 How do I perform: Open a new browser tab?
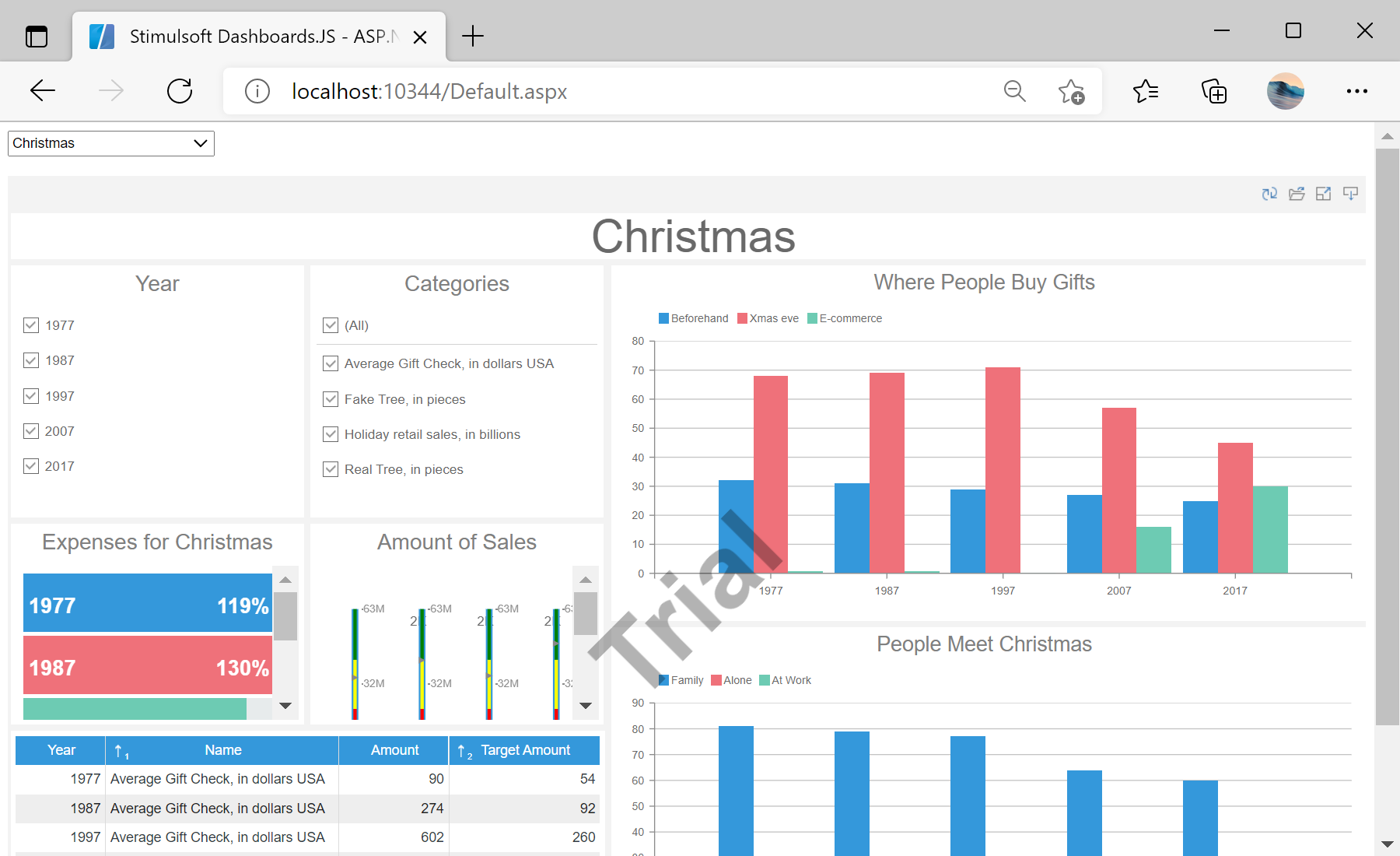pyautogui.click(x=472, y=36)
